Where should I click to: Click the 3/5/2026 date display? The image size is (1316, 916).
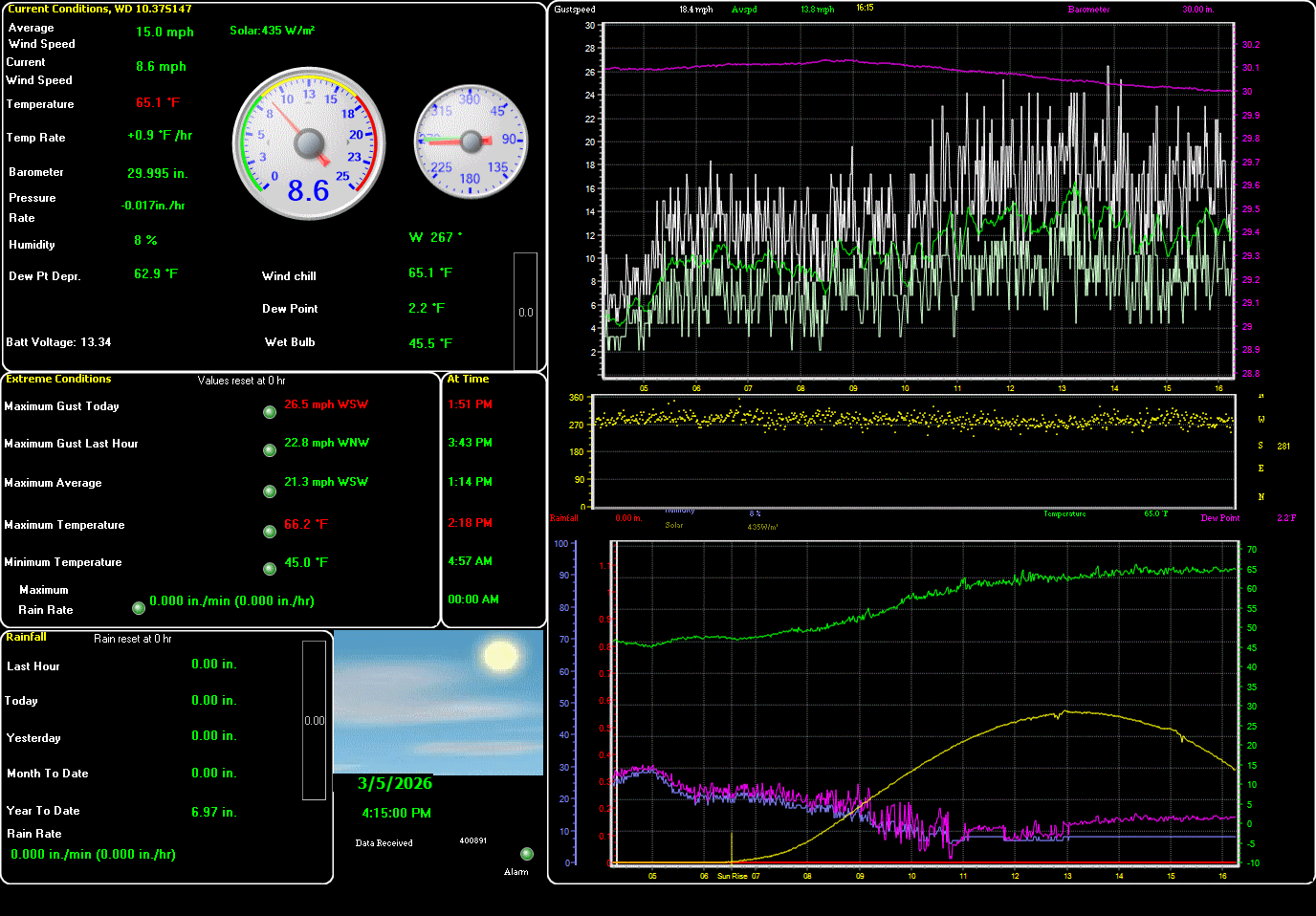[x=395, y=784]
